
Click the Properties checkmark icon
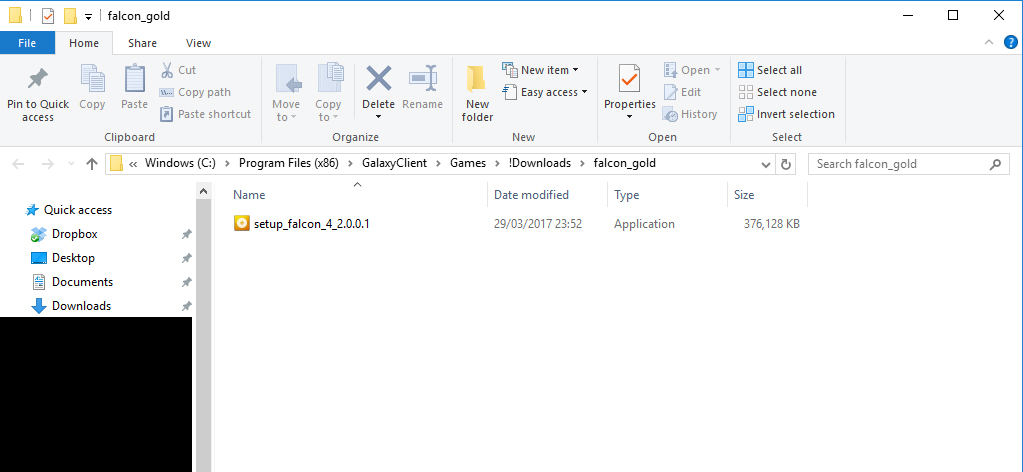(629, 79)
